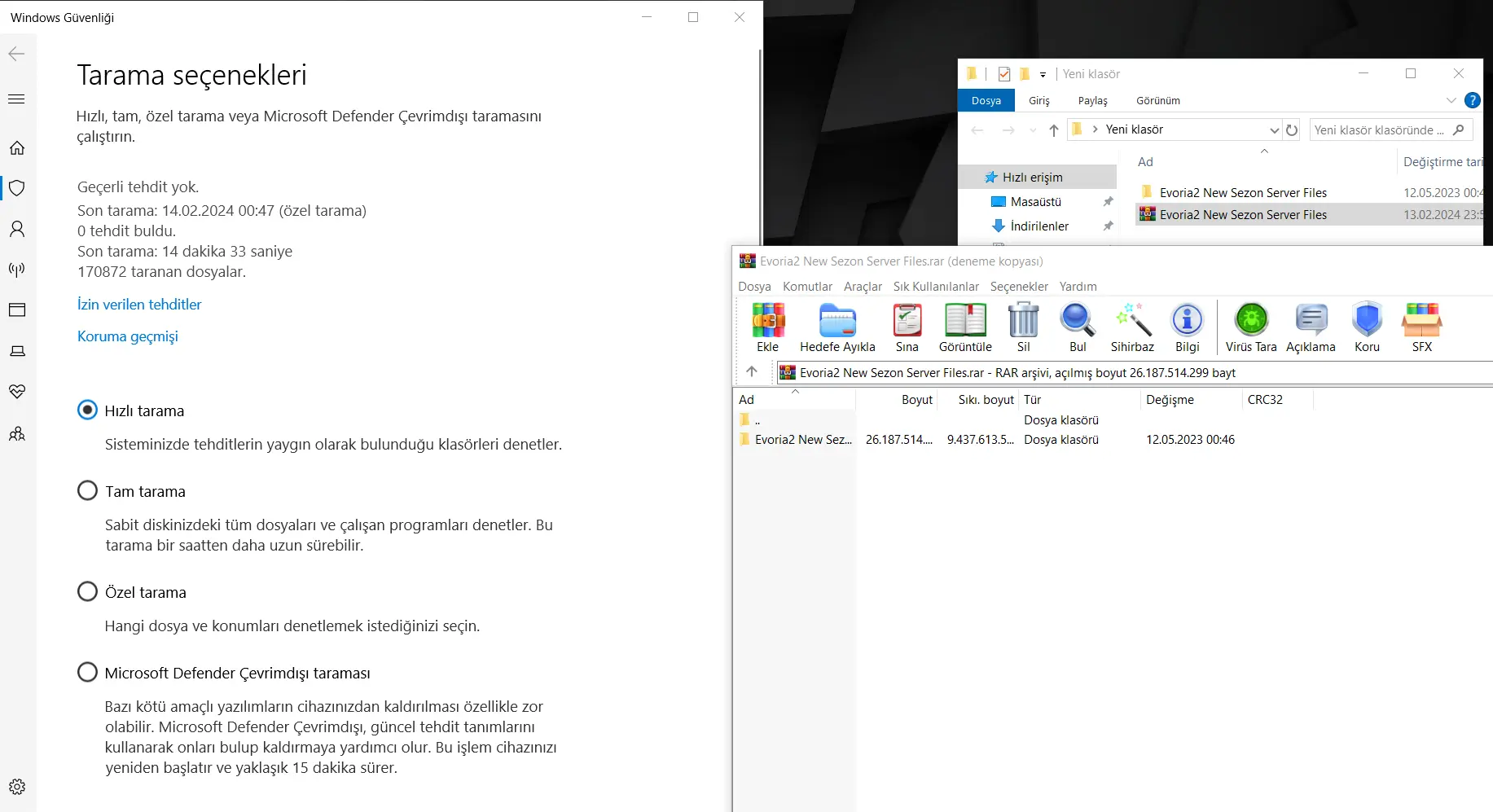Viewport: 1493px width, 812px height.
Task: Click the WinRAR Ekle (Add) toolbar icon
Action: pyautogui.click(x=768, y=320)
